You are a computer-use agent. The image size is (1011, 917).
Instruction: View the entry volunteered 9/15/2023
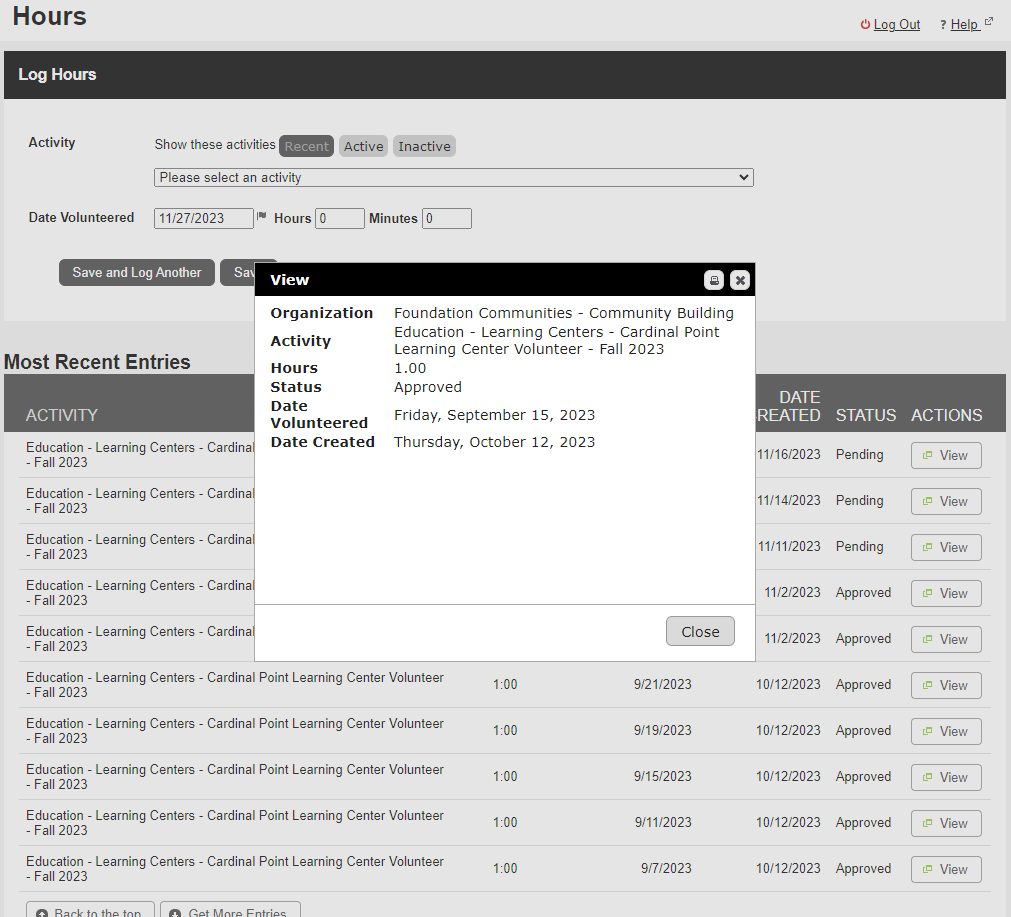pos(946,777)
